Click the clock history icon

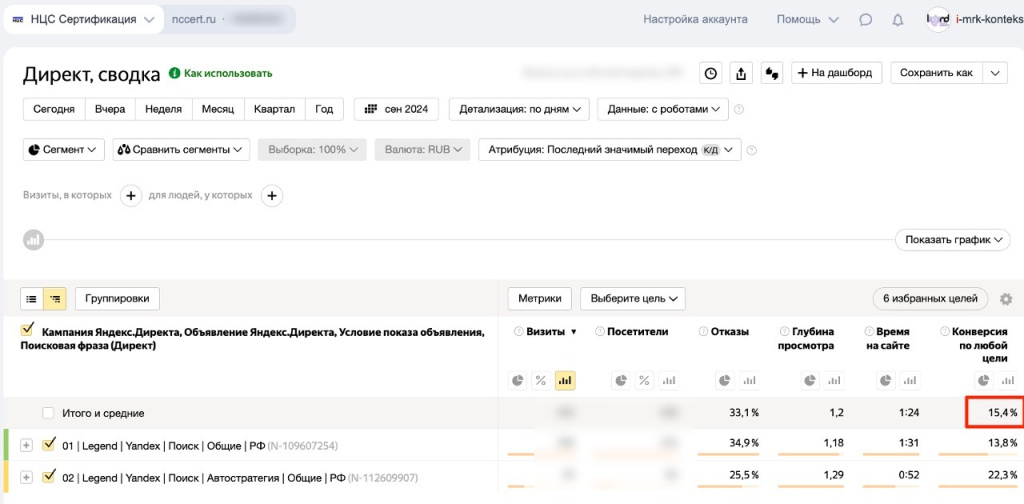click(710, 73)
